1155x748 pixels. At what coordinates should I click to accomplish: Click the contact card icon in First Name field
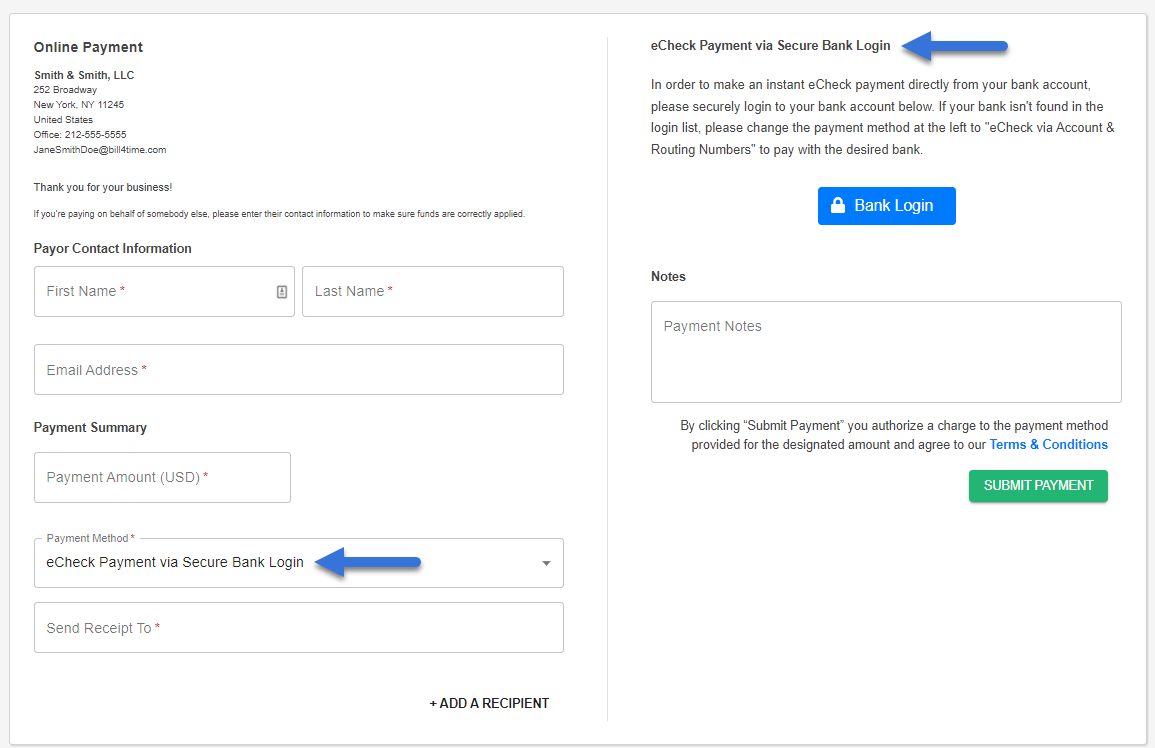(x=281, y=292)
